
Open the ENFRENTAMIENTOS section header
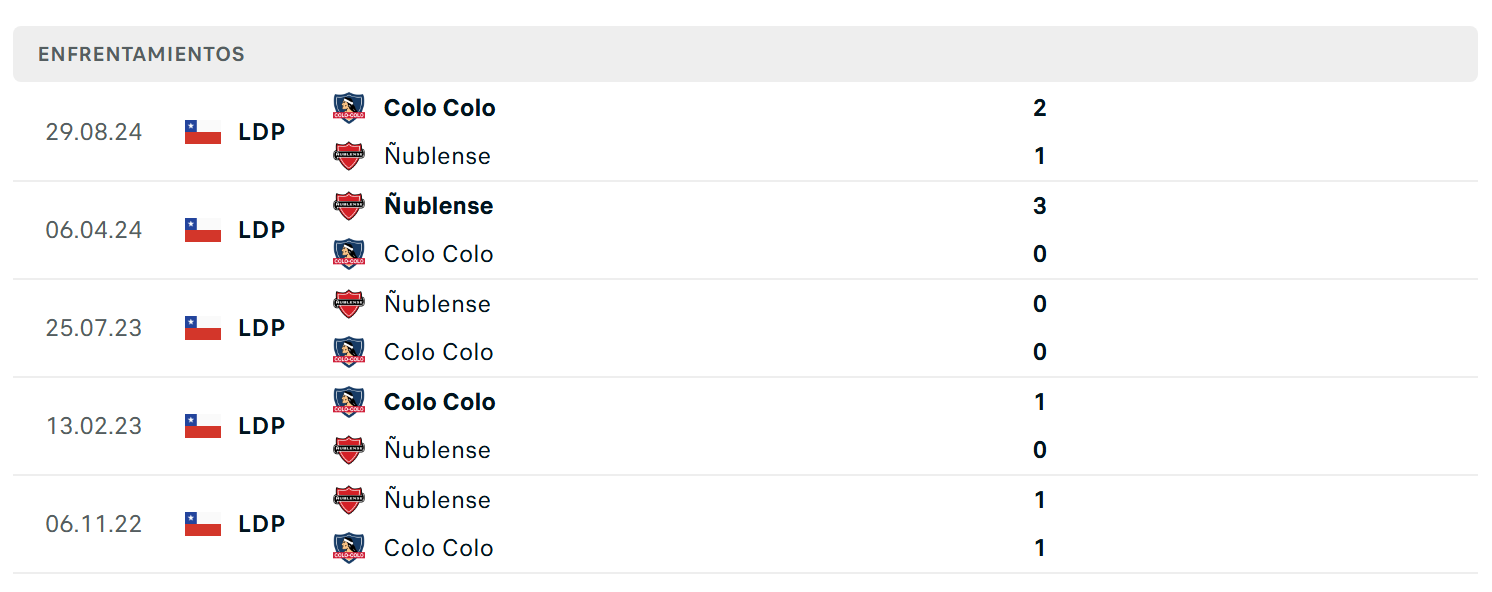(745, 54)
